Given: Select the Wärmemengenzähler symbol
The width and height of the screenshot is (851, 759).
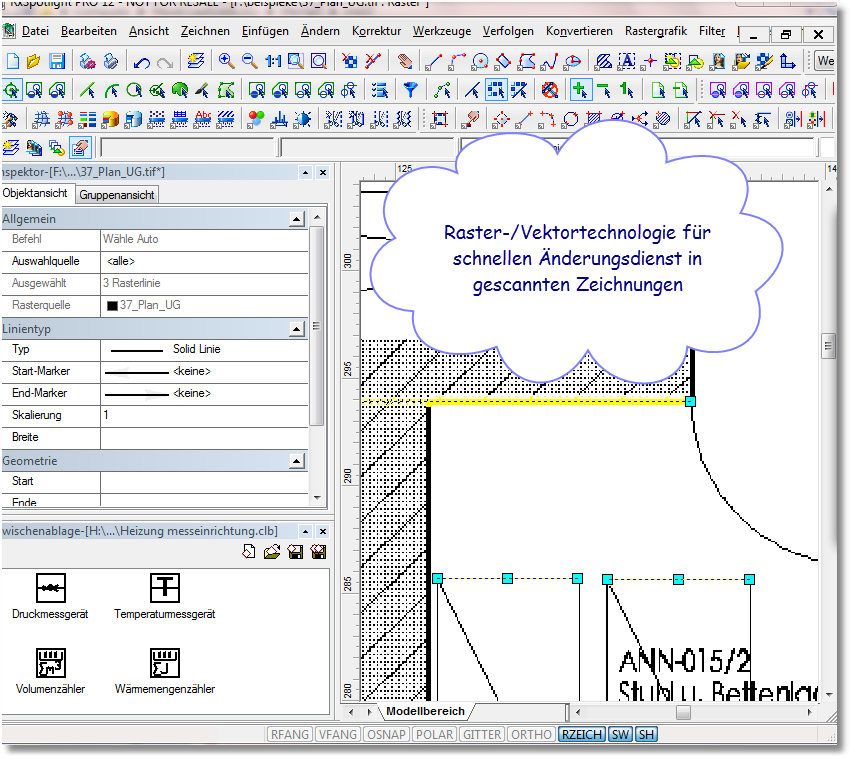Looking at the screenshot, I should (x=164, y=663).
